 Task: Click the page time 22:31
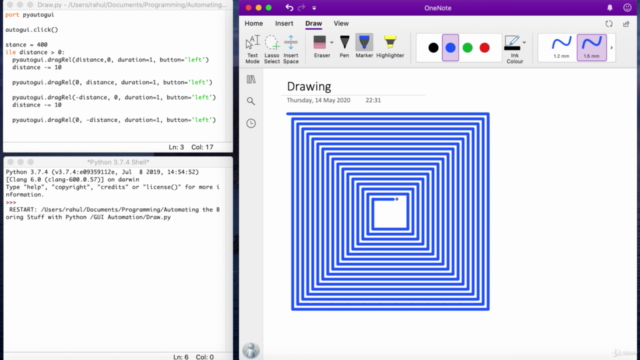[373, 100]
